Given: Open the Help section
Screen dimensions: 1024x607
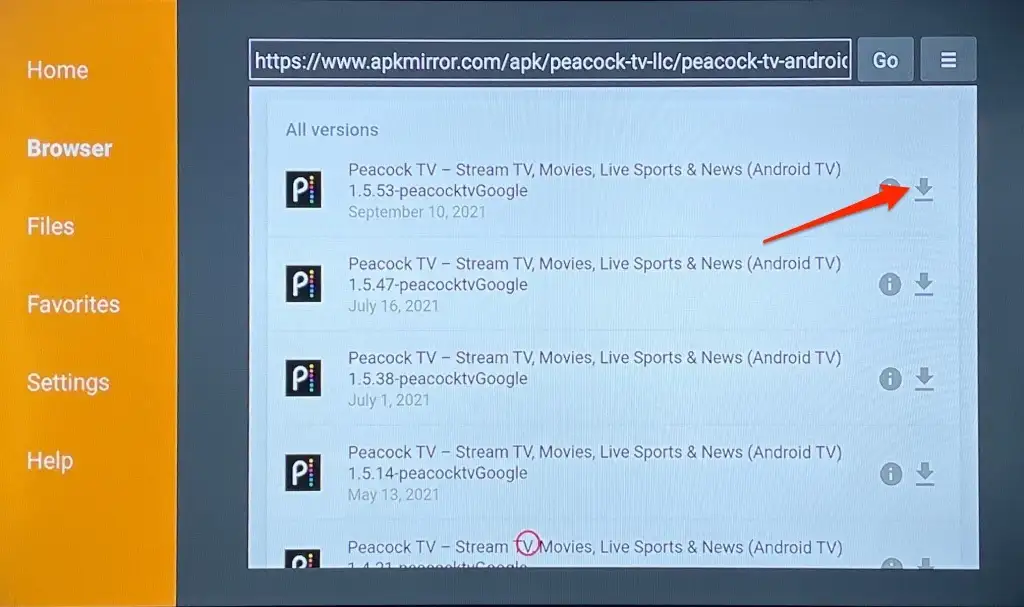Looking at the screenshot, I should coord(50,461).
